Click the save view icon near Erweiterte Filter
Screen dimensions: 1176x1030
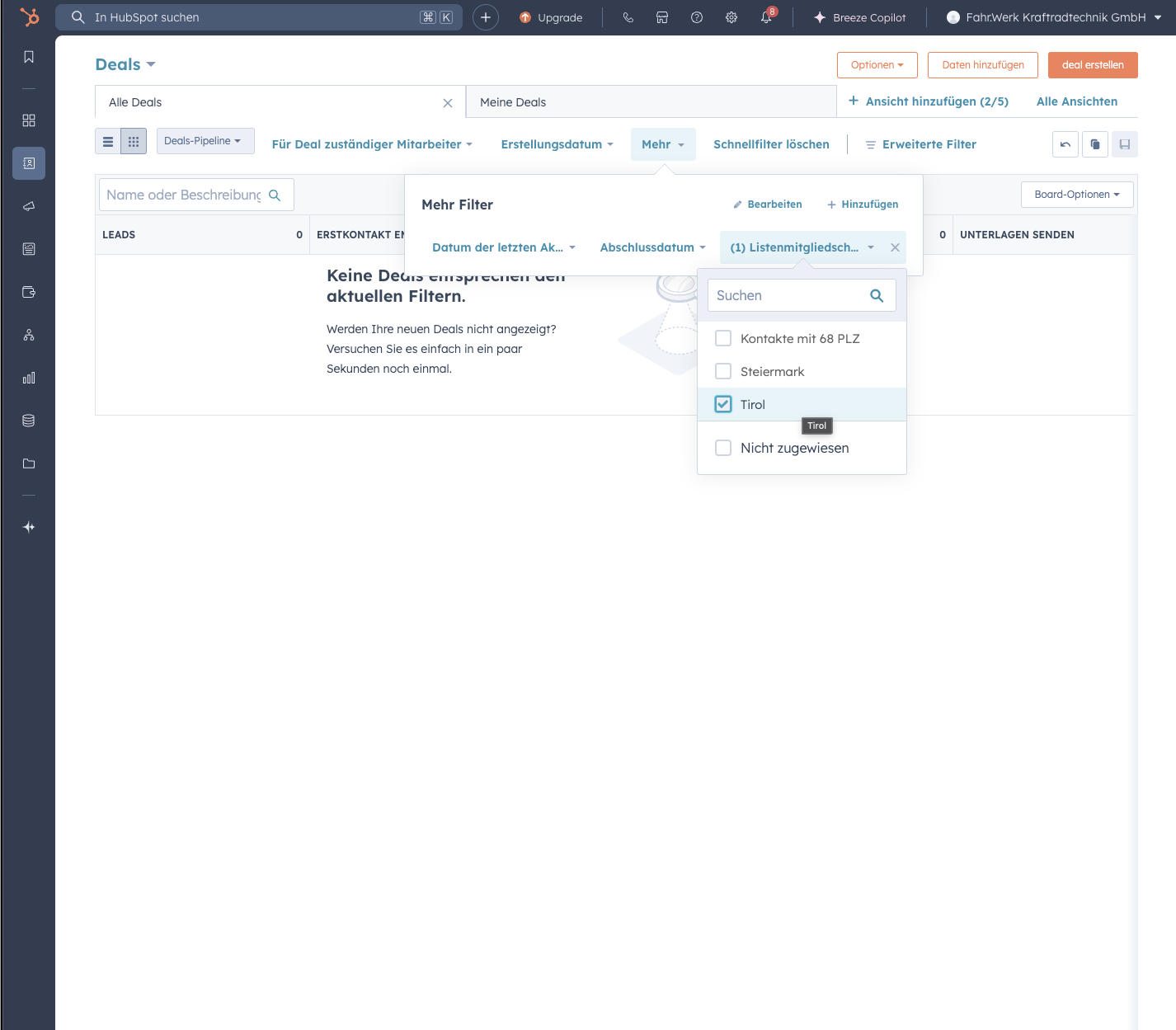1124,143
